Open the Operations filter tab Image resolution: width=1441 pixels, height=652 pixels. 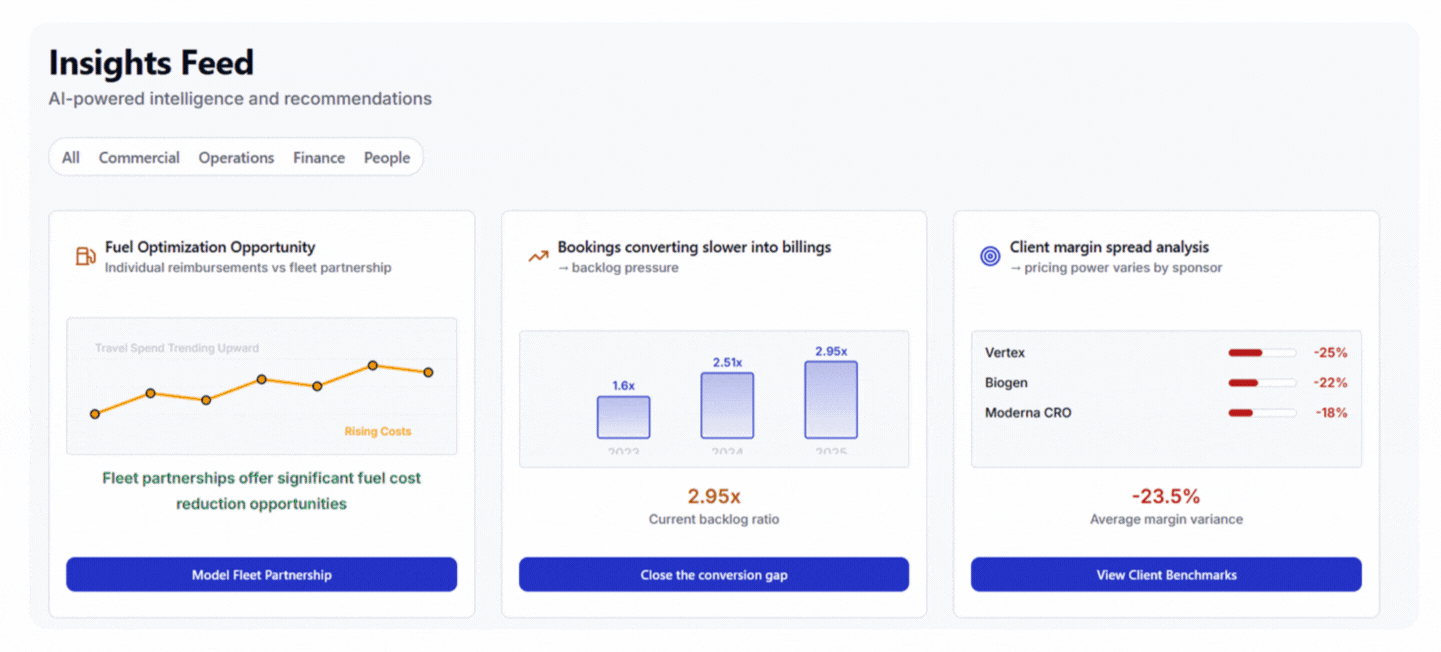[x=236, y=158]
